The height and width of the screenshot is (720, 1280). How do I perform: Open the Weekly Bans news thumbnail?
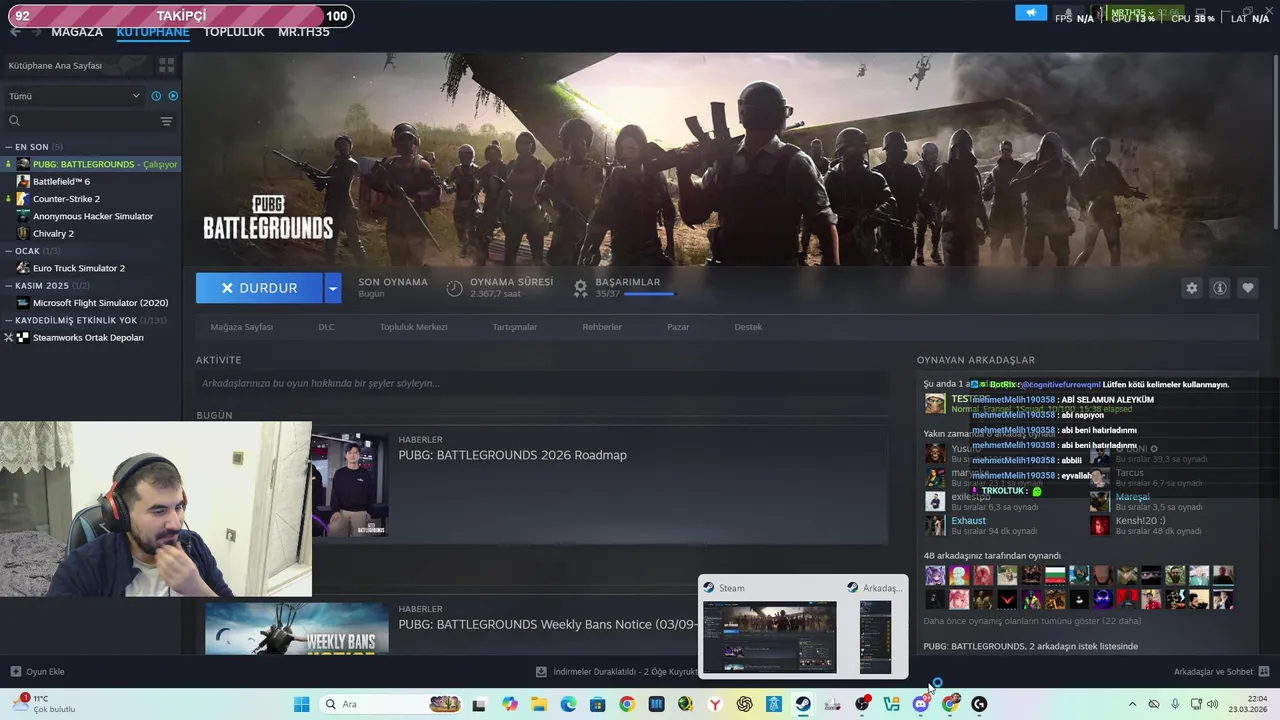point(296,628)
